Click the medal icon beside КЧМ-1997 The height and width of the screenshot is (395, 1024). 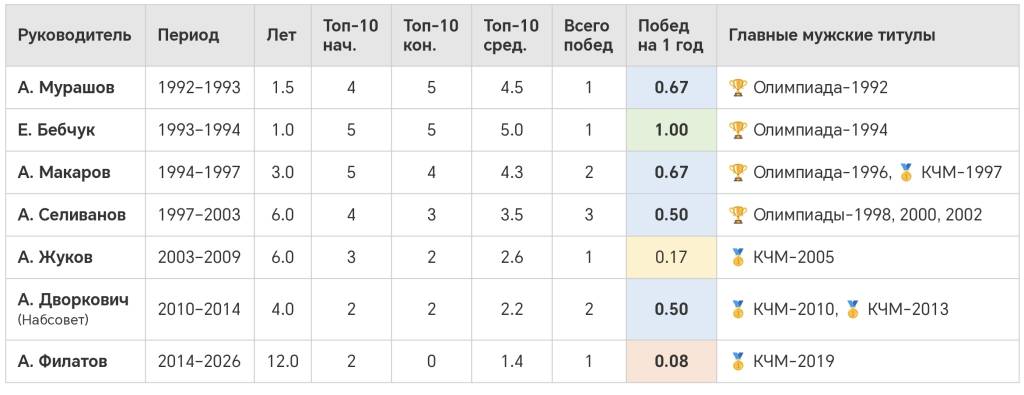(906, 172)
